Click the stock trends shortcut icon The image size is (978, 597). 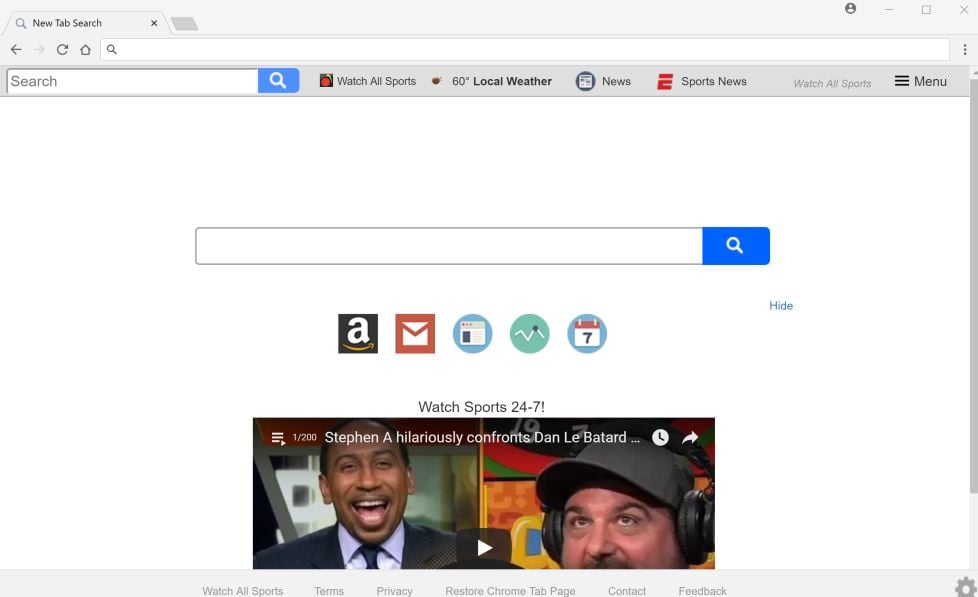click(529, 333)
